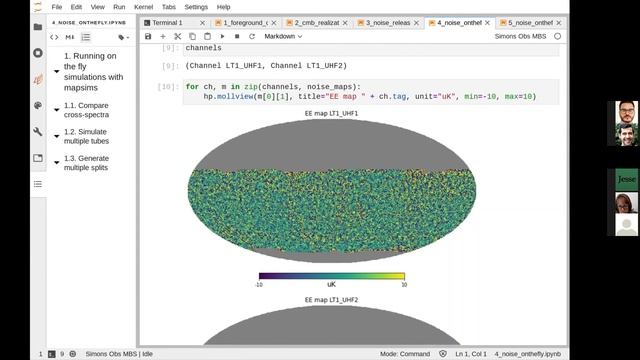The width and height of the screenshot is (640, 360).
Task: Select the Table of Contents sidebar icon
Action: click(38, 184)
